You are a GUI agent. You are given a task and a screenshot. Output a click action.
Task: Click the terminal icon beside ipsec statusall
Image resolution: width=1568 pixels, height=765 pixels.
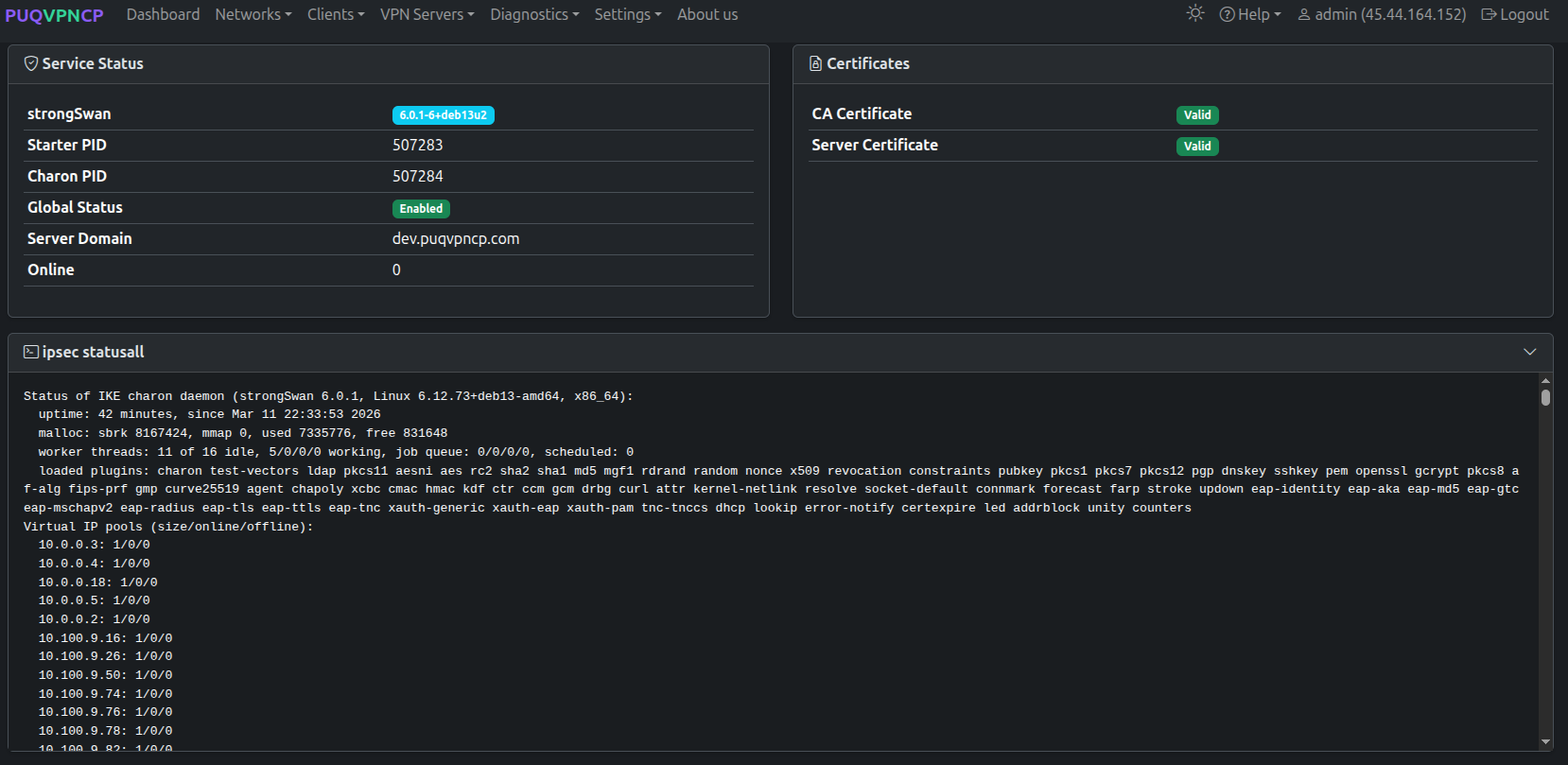pos(31,352)
